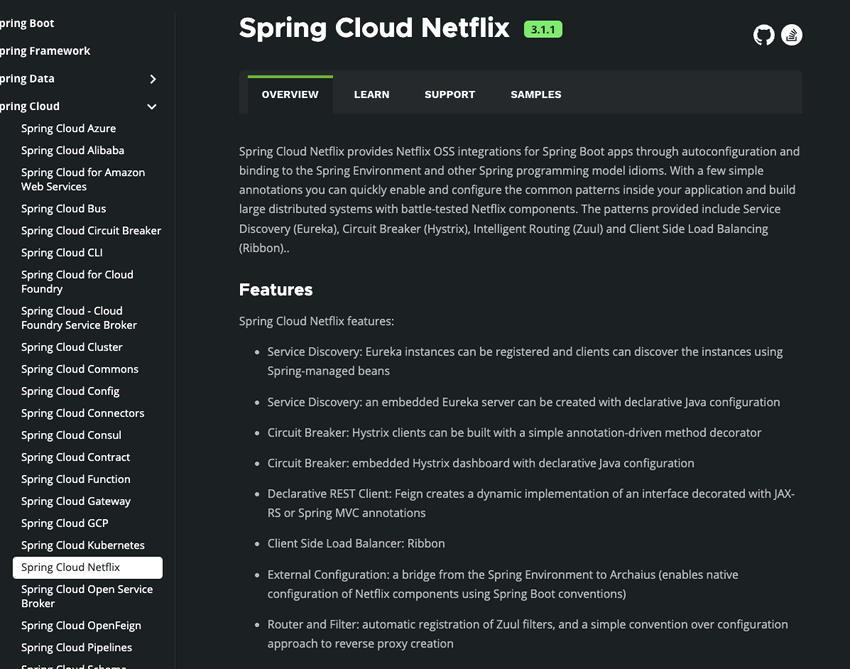
Task: Collapse the Spring Cloud sidebar section
Action: pos(152,106)
